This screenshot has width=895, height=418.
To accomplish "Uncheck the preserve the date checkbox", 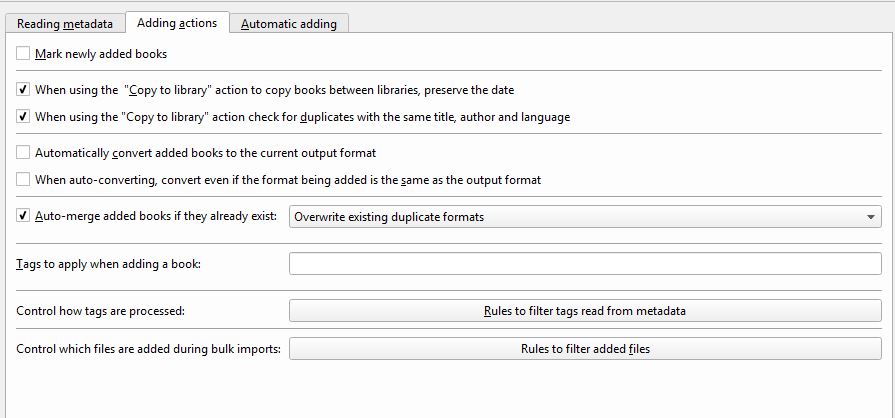I will (x=24, y=90).
